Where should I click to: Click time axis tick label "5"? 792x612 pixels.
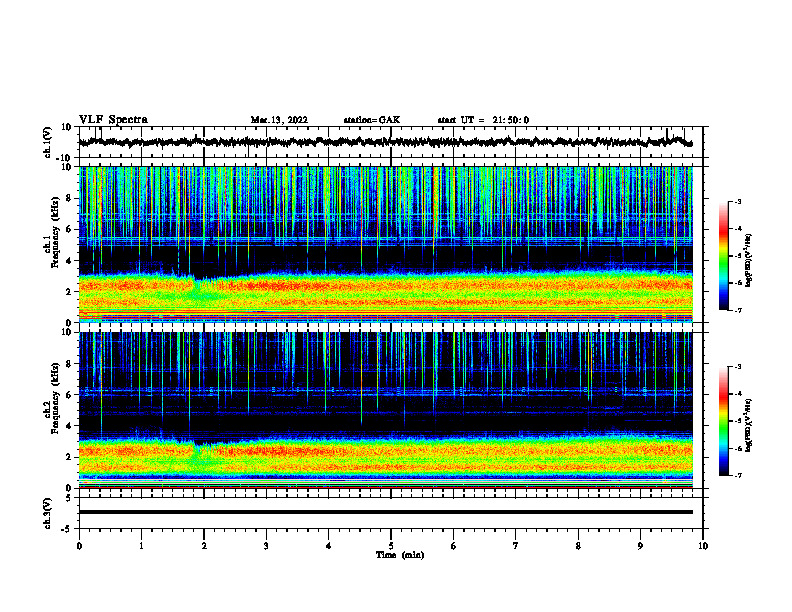click(391, 546)
